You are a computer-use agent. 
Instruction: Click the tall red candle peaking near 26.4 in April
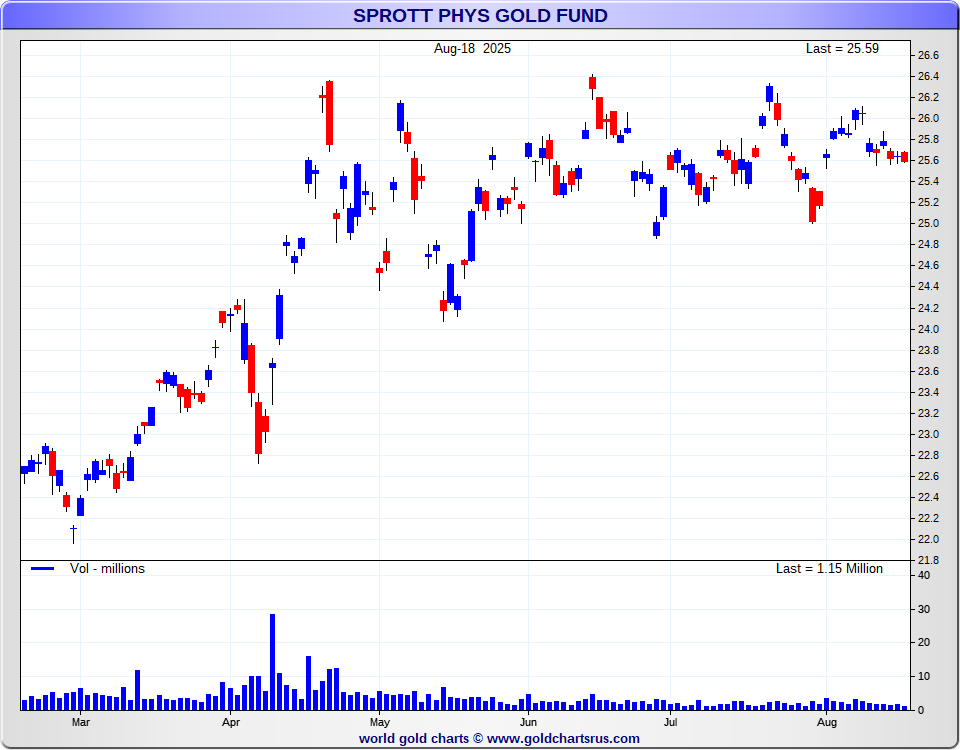pyautogui.click(x=329, y=115)
